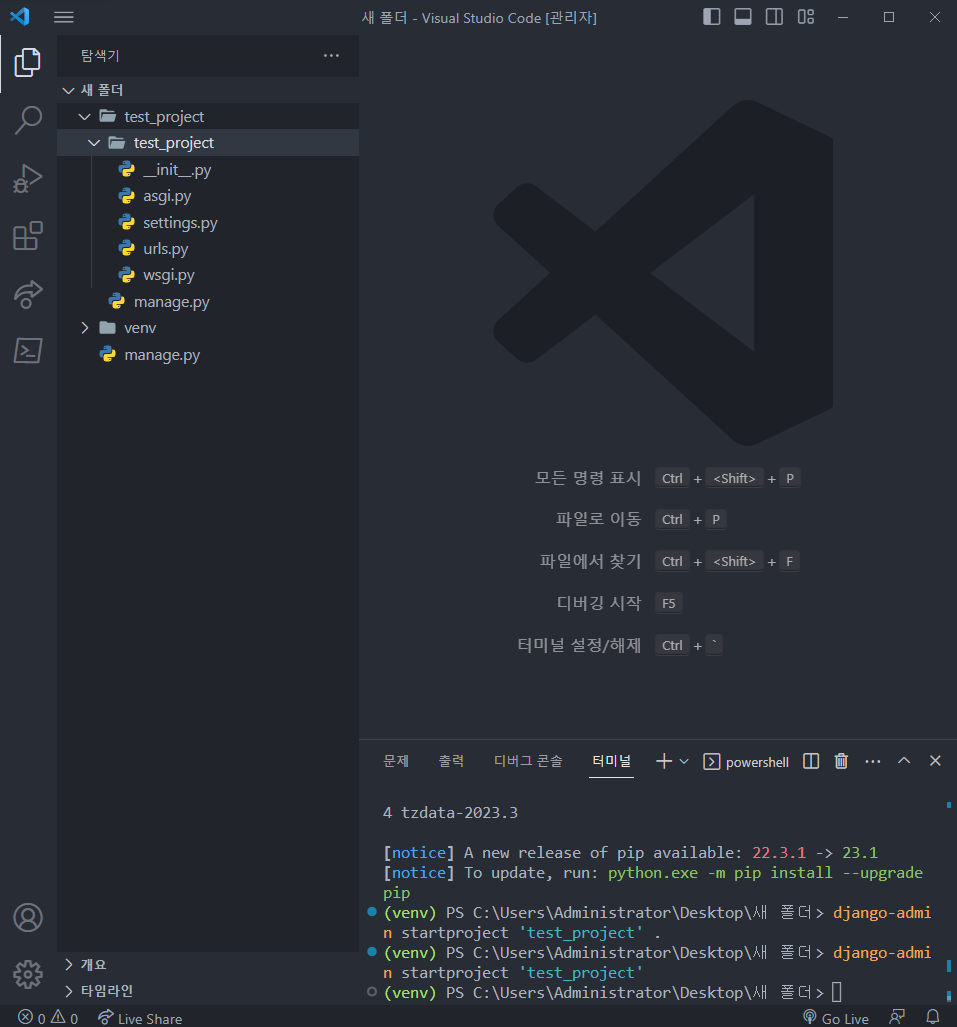Open the Accounts menu
Screen dimensions: 957x1027
[28, 918]
